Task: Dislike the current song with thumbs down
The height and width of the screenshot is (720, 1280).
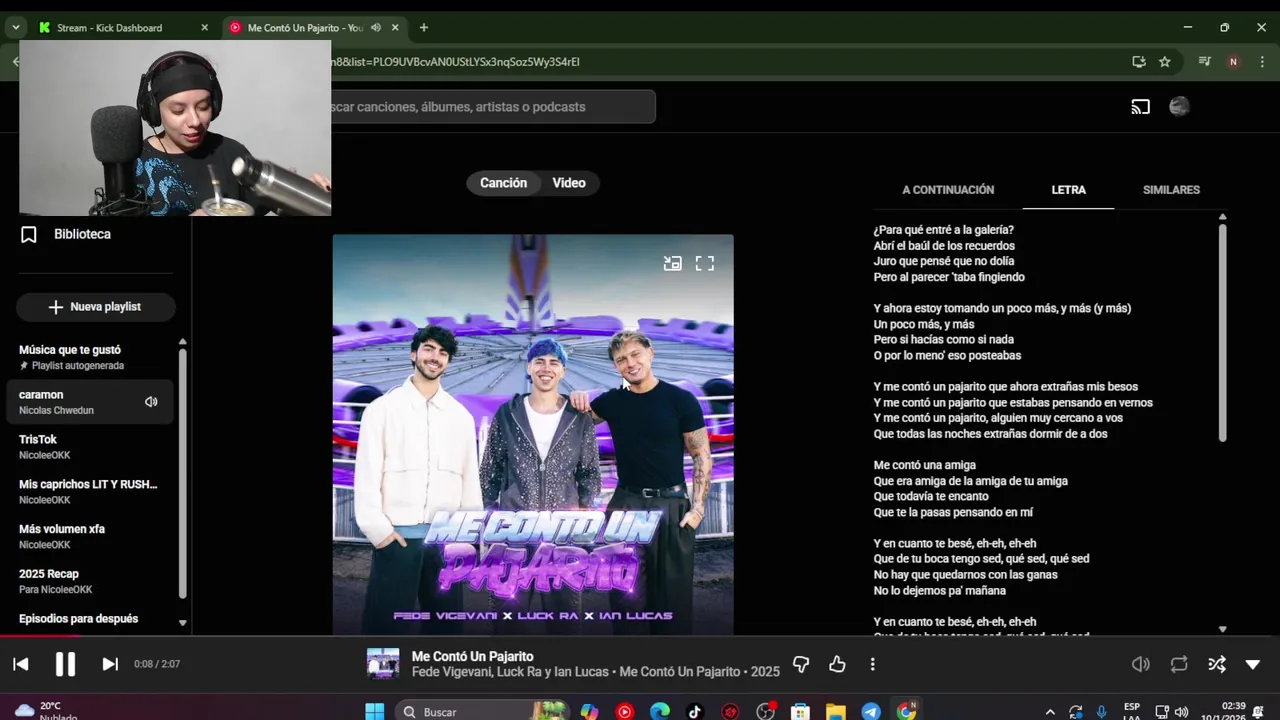Action: pos(801,664)
